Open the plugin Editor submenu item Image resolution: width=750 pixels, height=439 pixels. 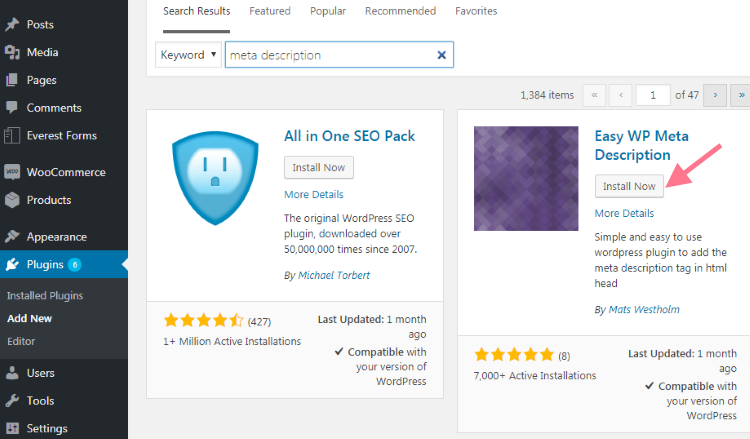pos(21,341)
